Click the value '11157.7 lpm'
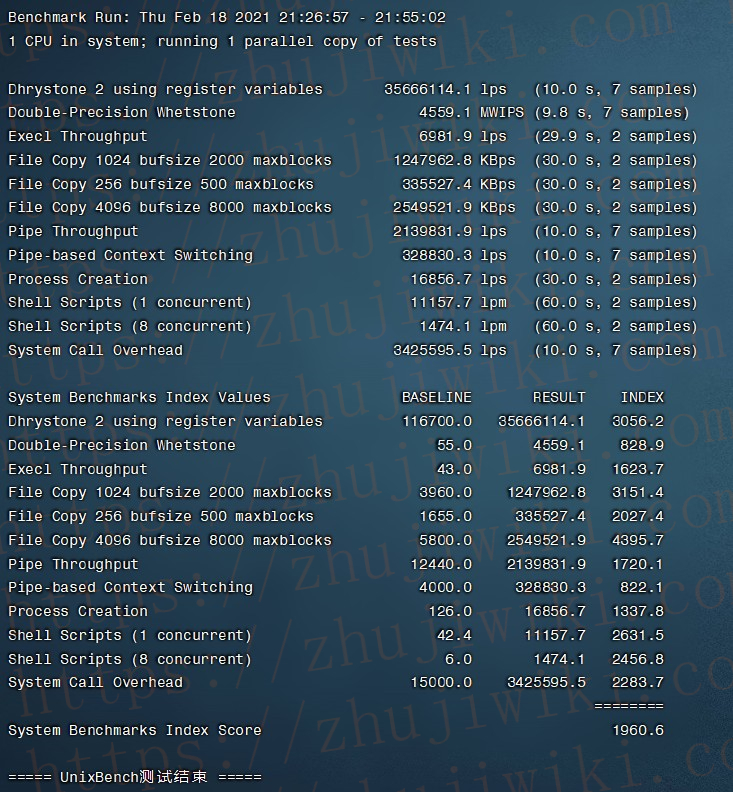This screenshot has width=733, height=792. pyautogui.click(x=458, y=302)
